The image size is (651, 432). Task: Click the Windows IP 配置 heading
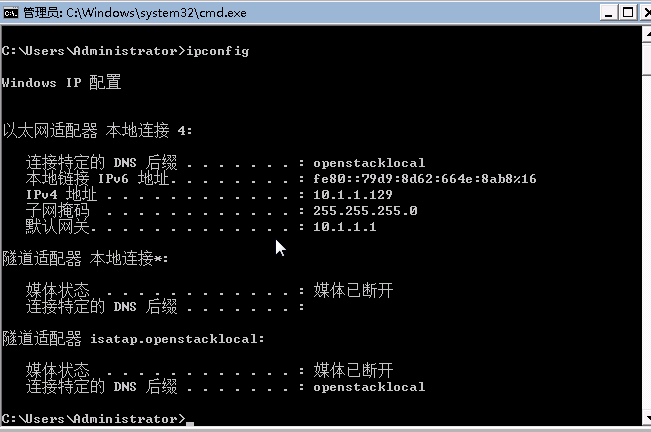pos(61,82)
